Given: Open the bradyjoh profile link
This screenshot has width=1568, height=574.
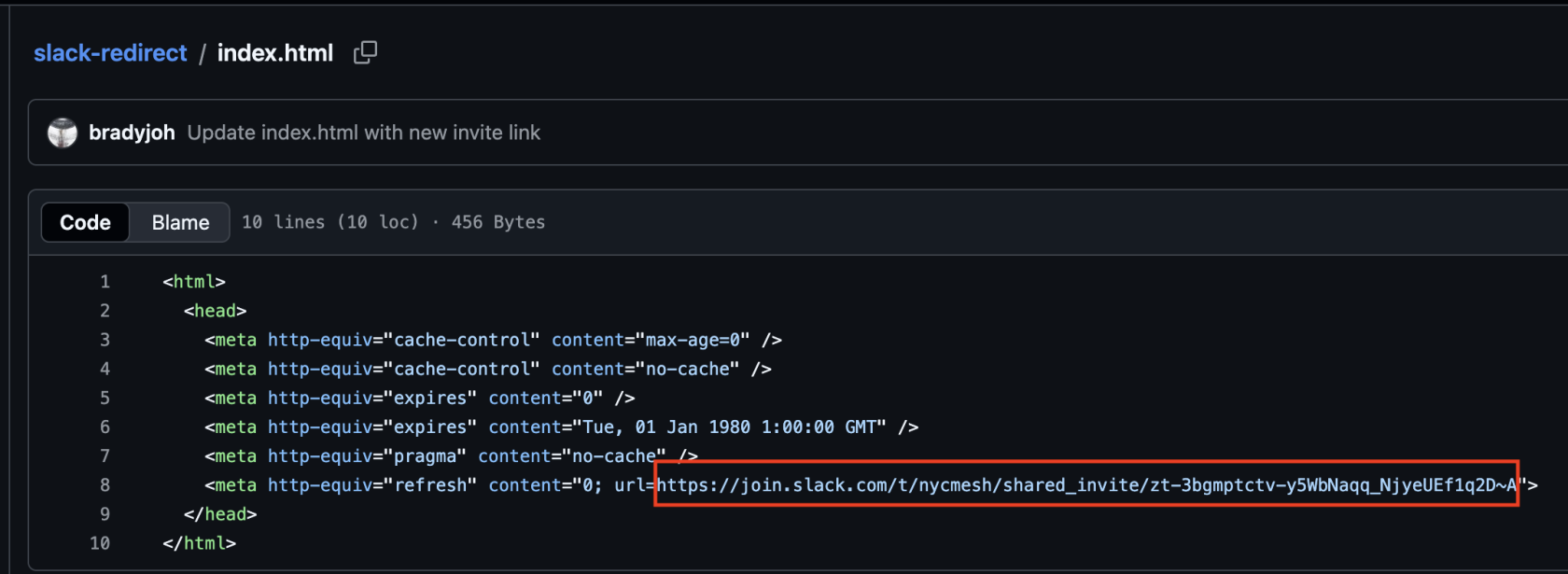Looking at the screenshot, I should pos(133,133).
